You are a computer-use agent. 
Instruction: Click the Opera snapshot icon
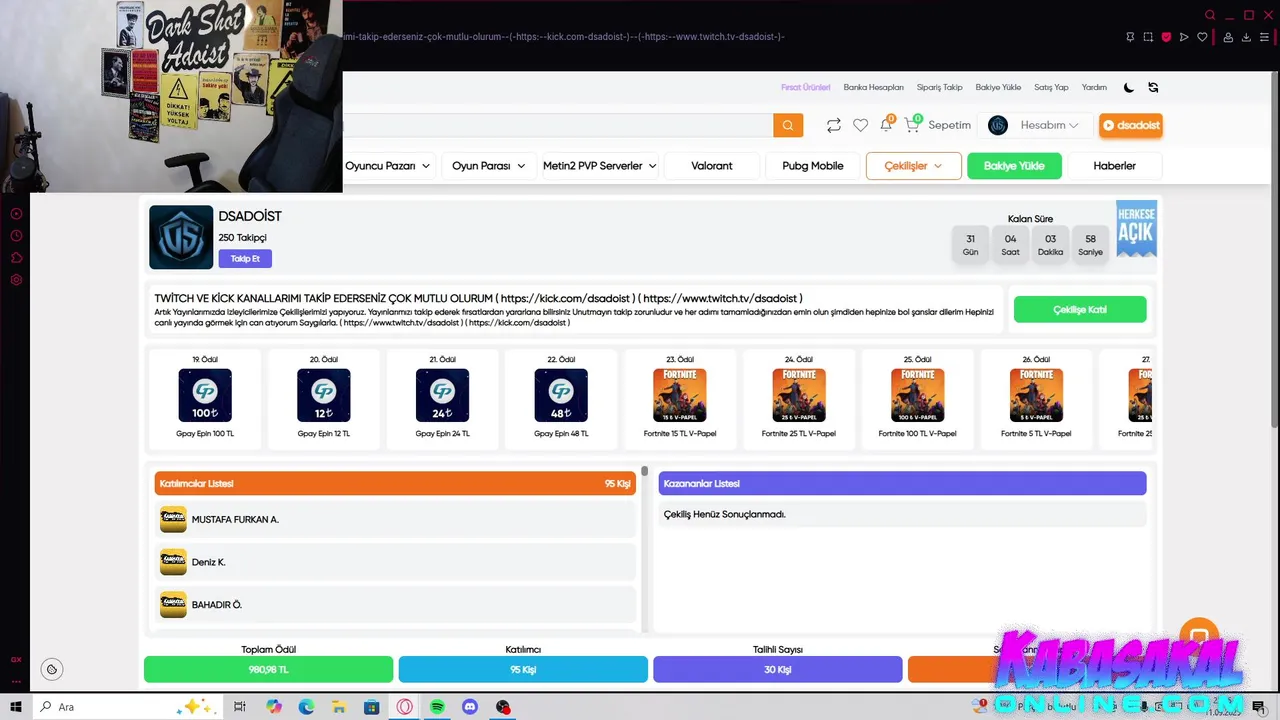coord(1148,37)
